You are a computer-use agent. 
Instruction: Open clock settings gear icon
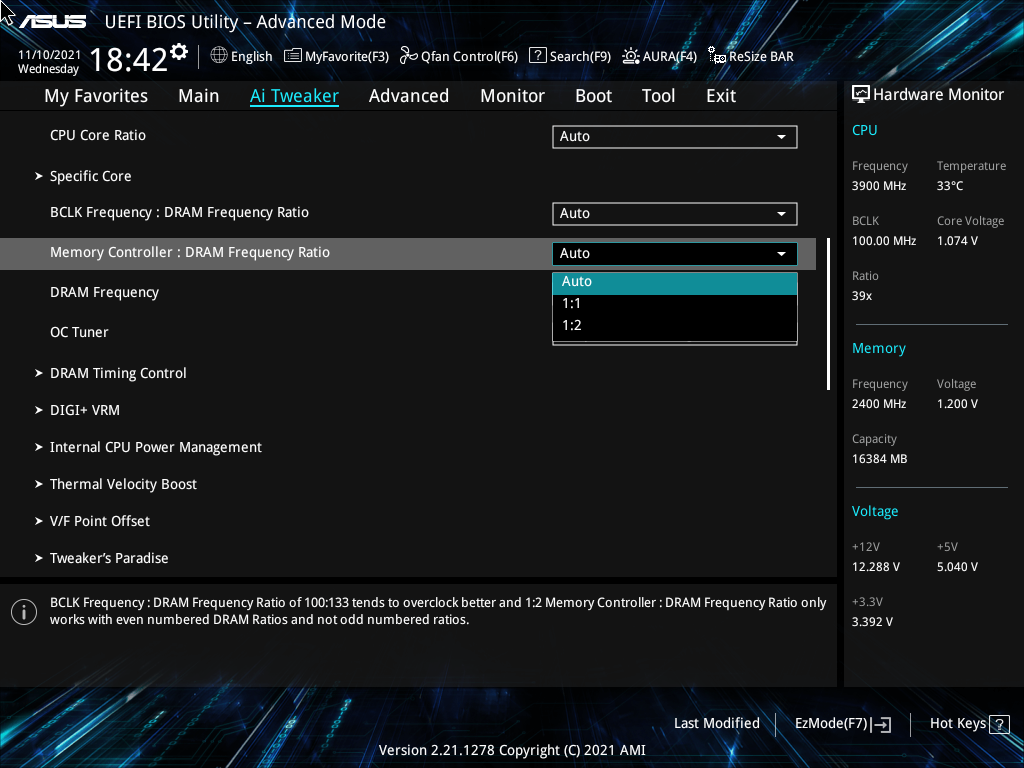pyautogui.click(x=179, y=52)
